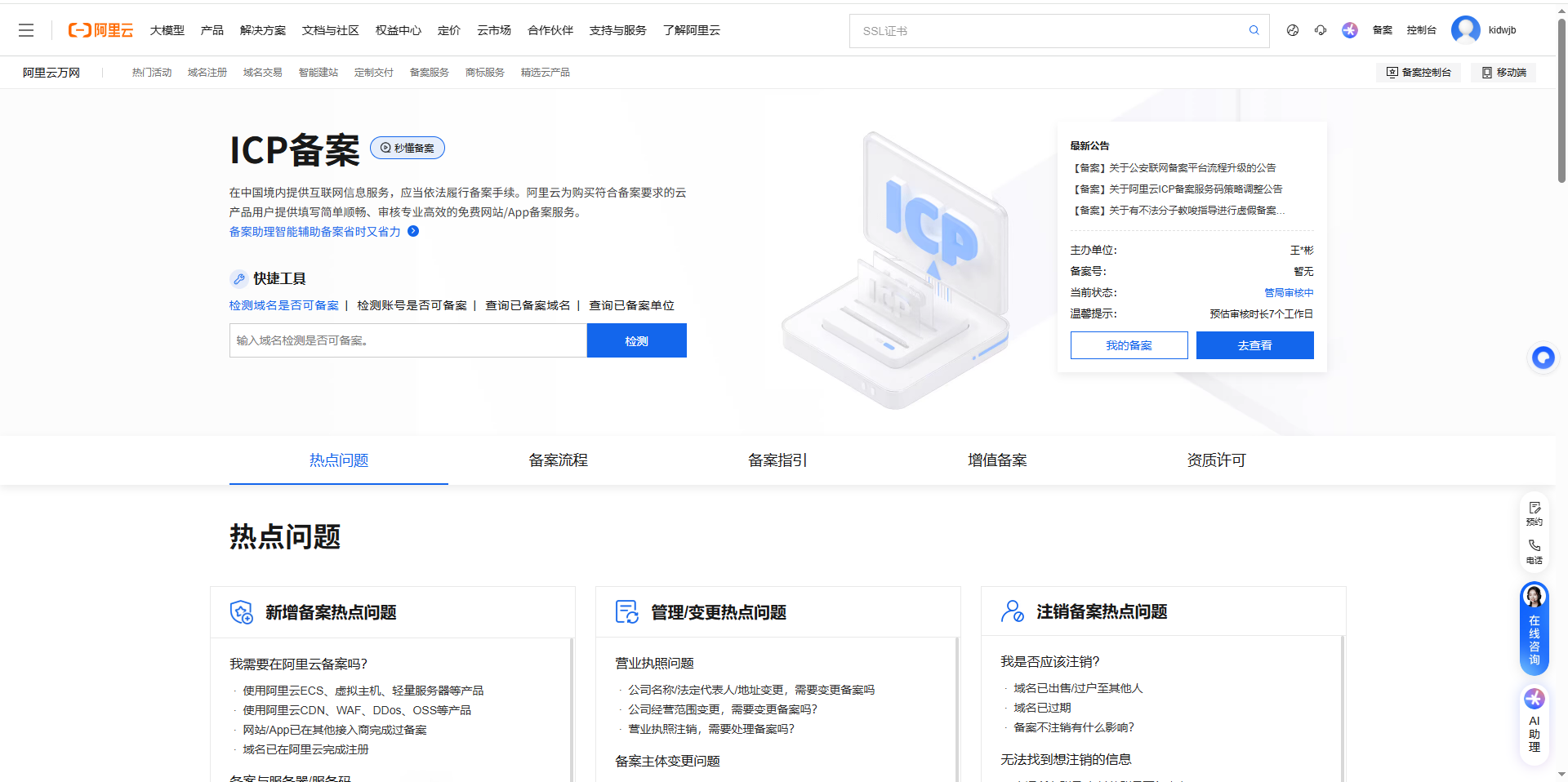Click the 预约 sidebar icon

tap(1535, 513)
